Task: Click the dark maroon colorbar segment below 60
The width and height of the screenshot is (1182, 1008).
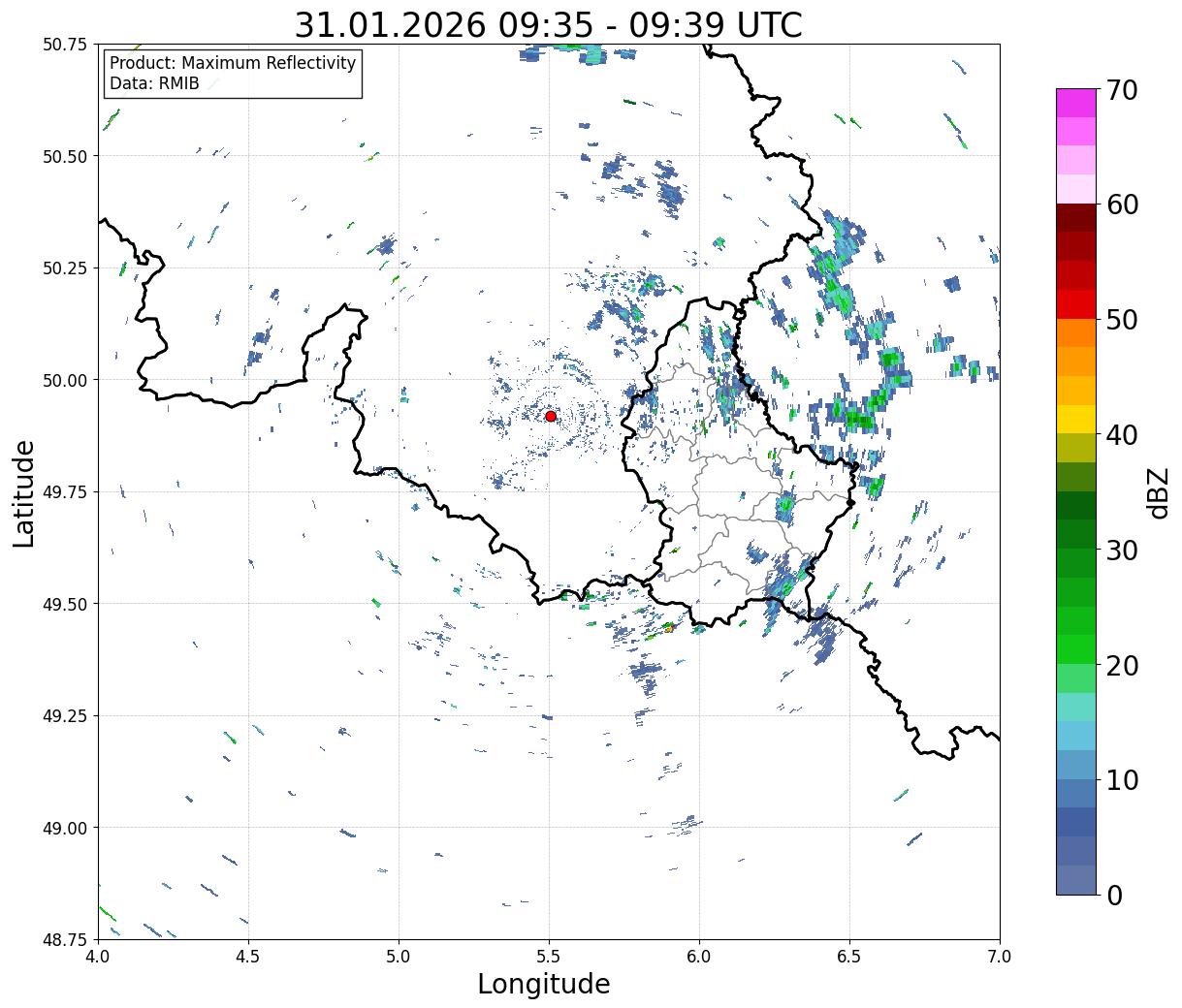Action: [1075, 218]
